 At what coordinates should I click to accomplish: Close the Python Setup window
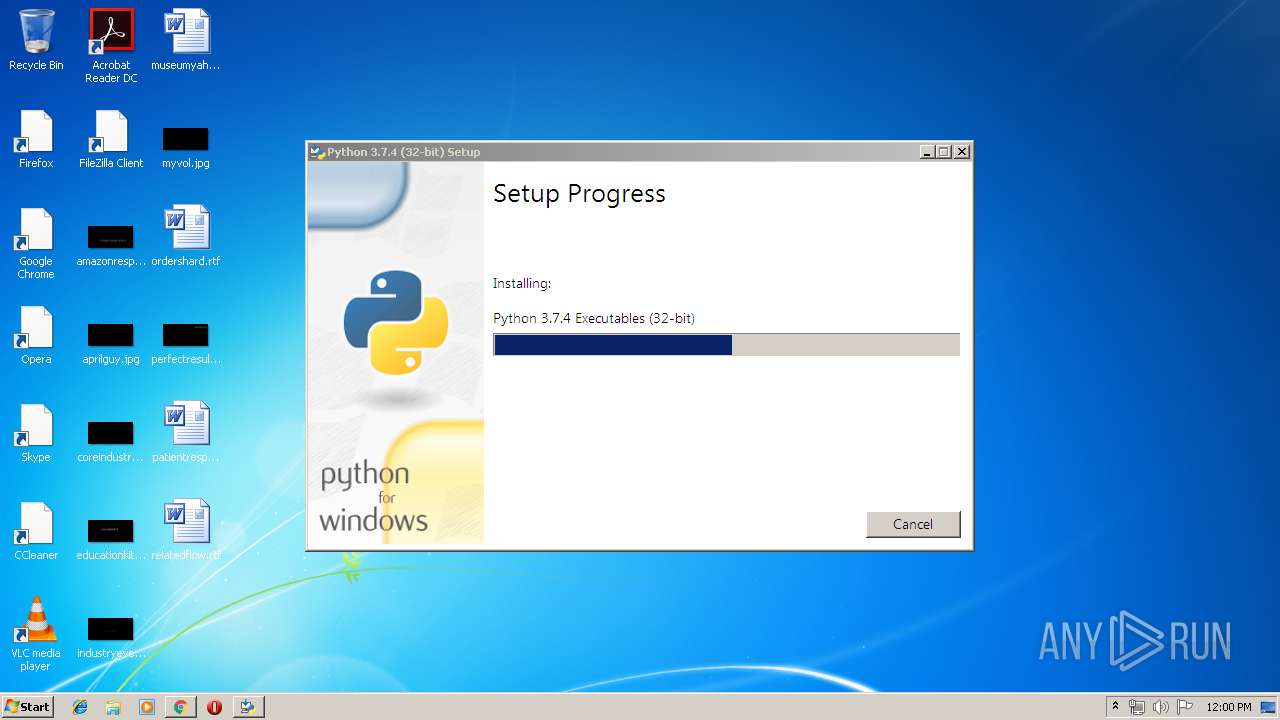(x=961, y=152)
